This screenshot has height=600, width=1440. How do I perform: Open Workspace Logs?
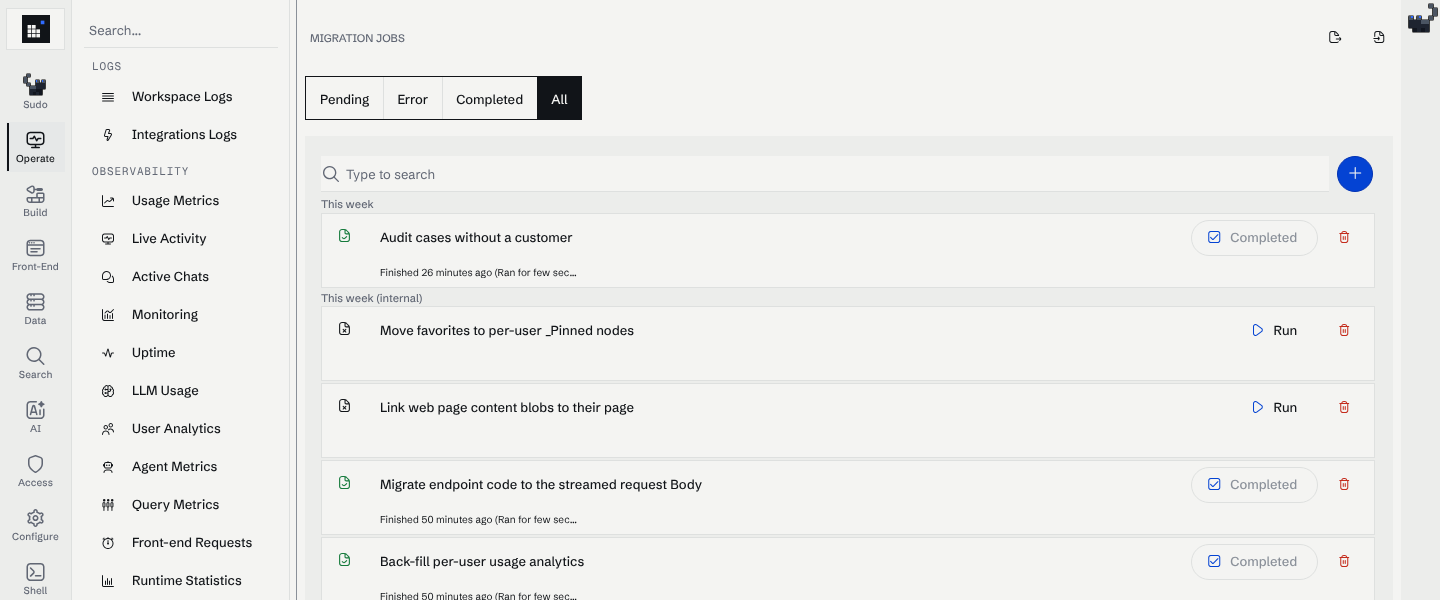point(181,97)
